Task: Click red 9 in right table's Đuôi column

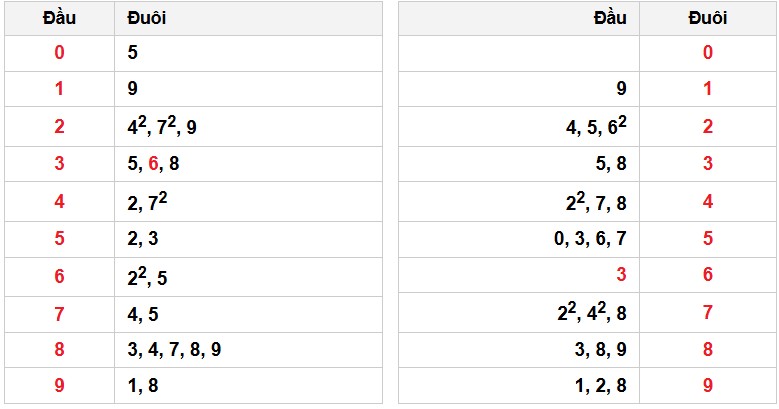Action: tap(707, 385)
